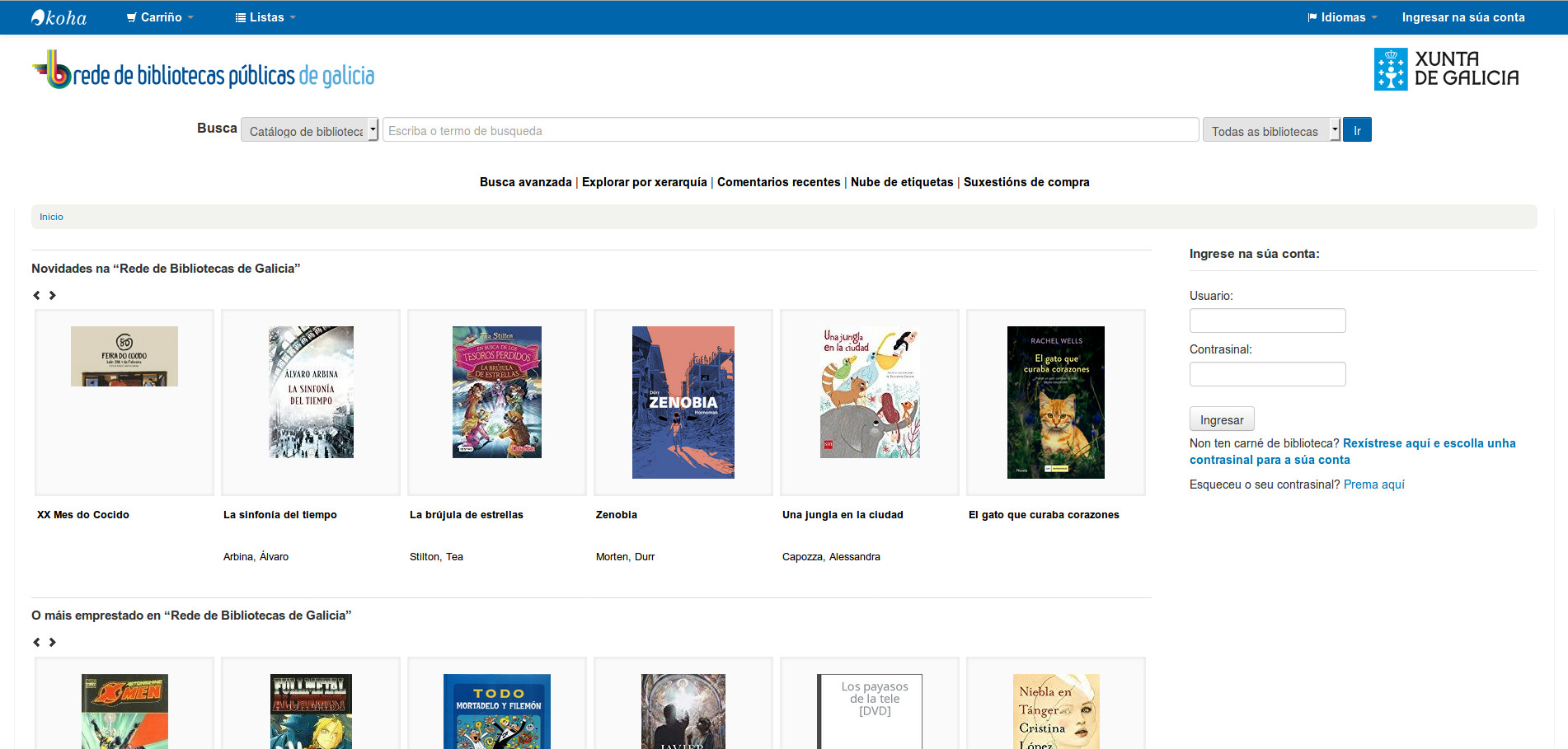Click the Ingresar login button
The image size is (1568, 749).
coord(1221,419)
